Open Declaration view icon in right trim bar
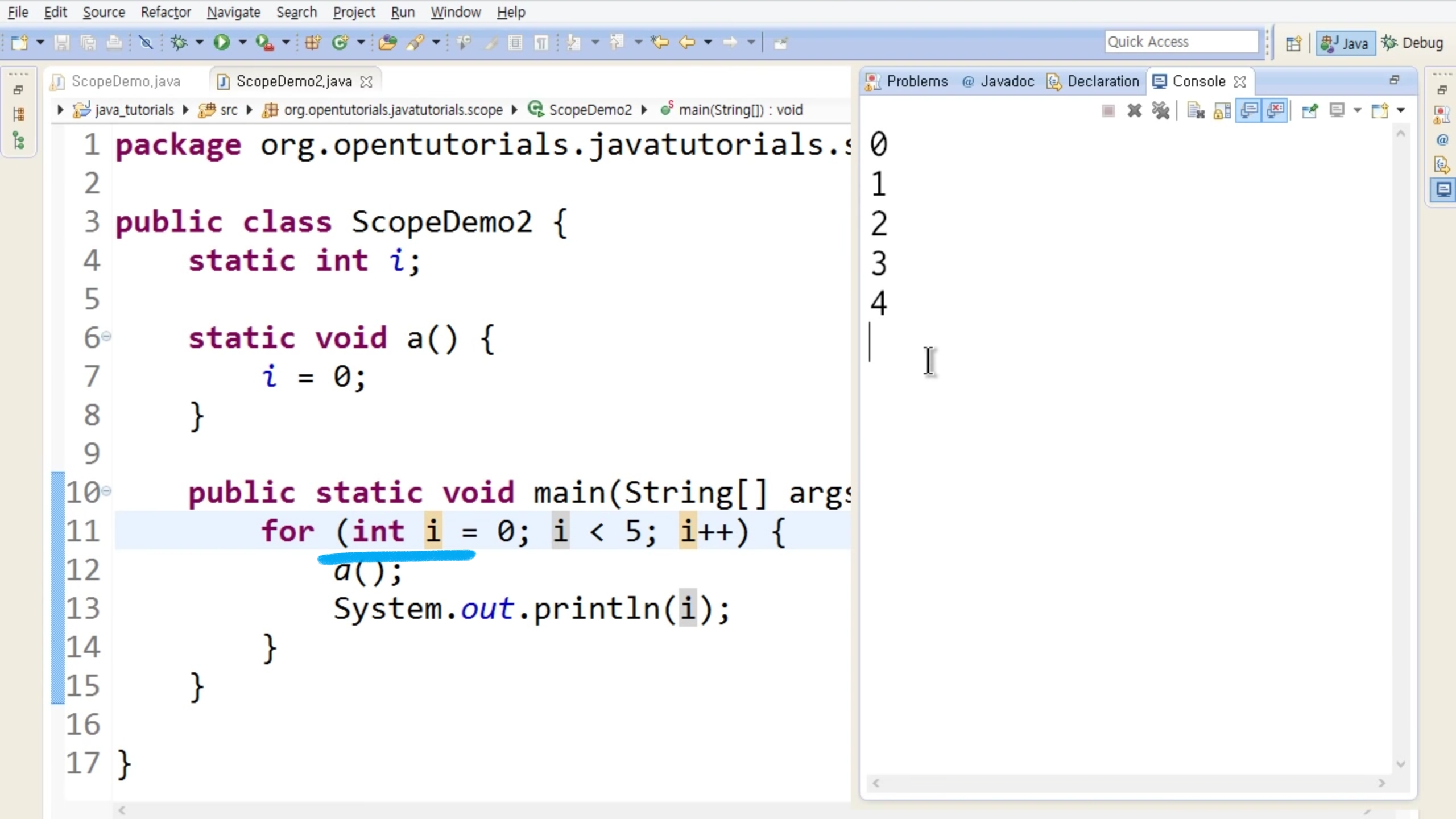 pyautogui.click(x=1442, y=164)
